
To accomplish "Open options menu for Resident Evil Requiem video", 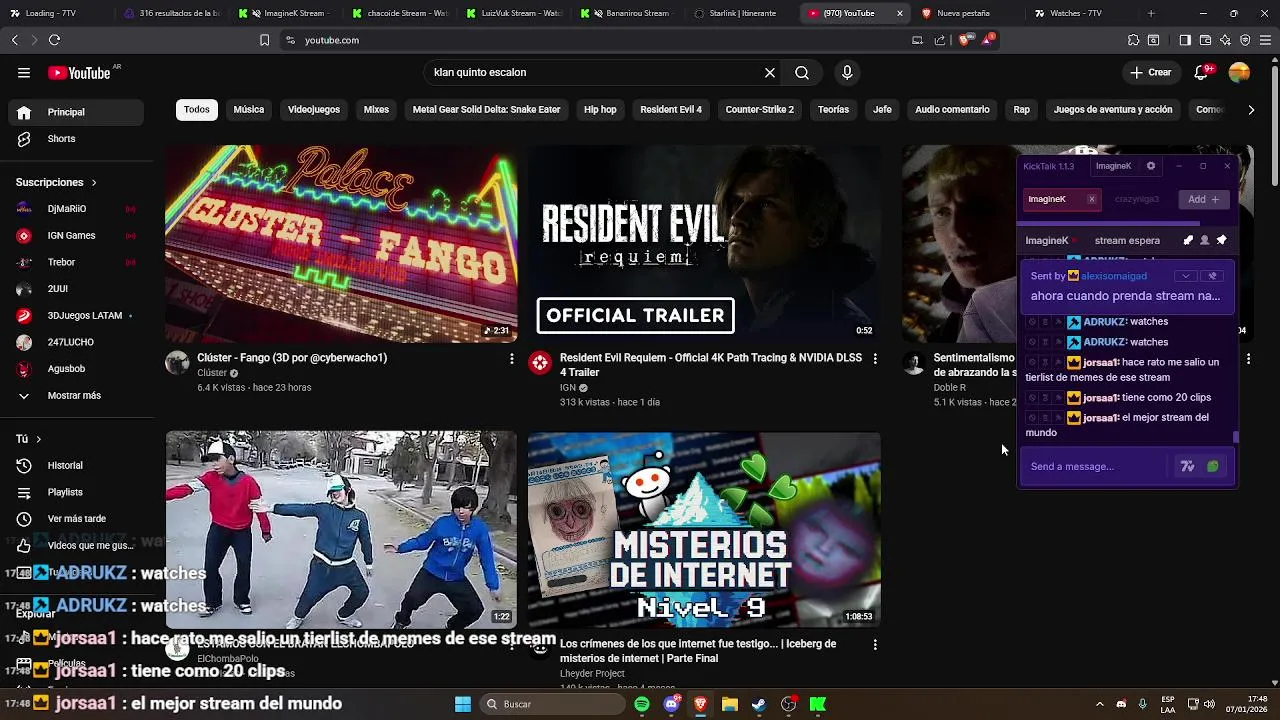I will [875, 358].
